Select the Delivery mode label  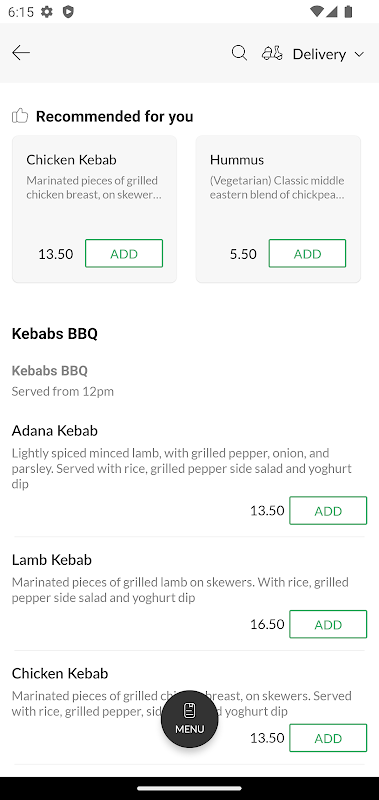(x=319, y=54)
